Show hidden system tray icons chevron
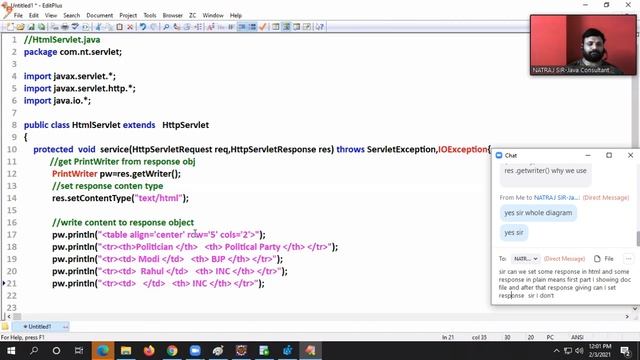 point(556,351)
